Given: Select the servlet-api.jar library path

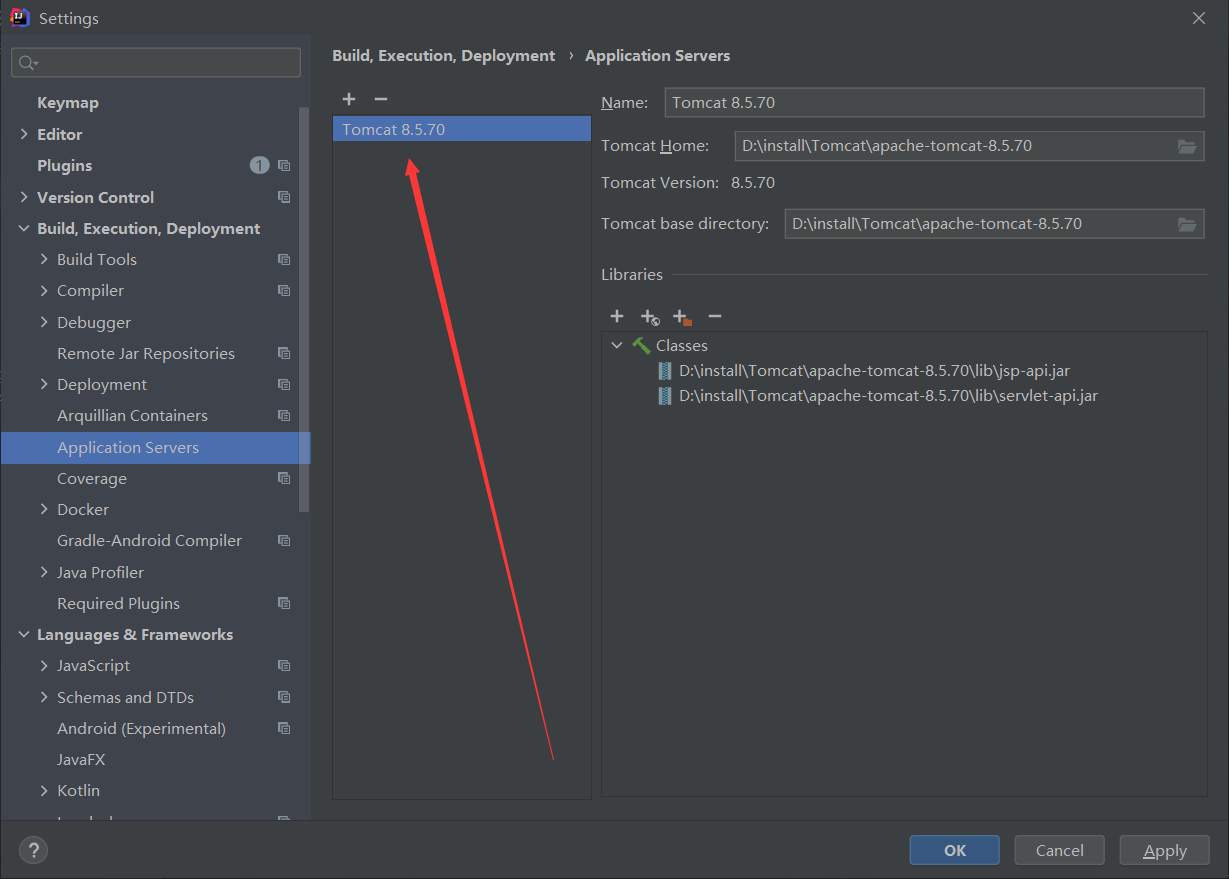Looking at the screenshot, I should click(x=889, y=396).
